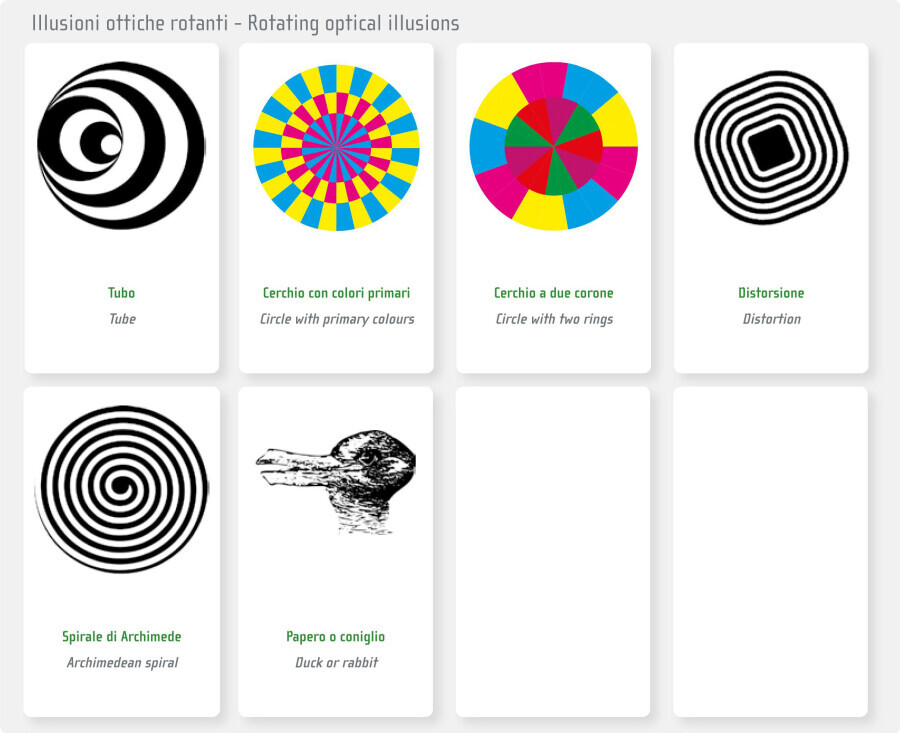Screen dimensions: 900x733
Task: Open the Archimedean spiral image
Action: [122, 489]
